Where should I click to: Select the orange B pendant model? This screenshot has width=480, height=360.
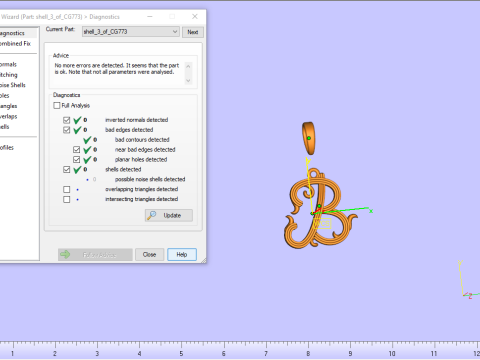click(320, 208)
